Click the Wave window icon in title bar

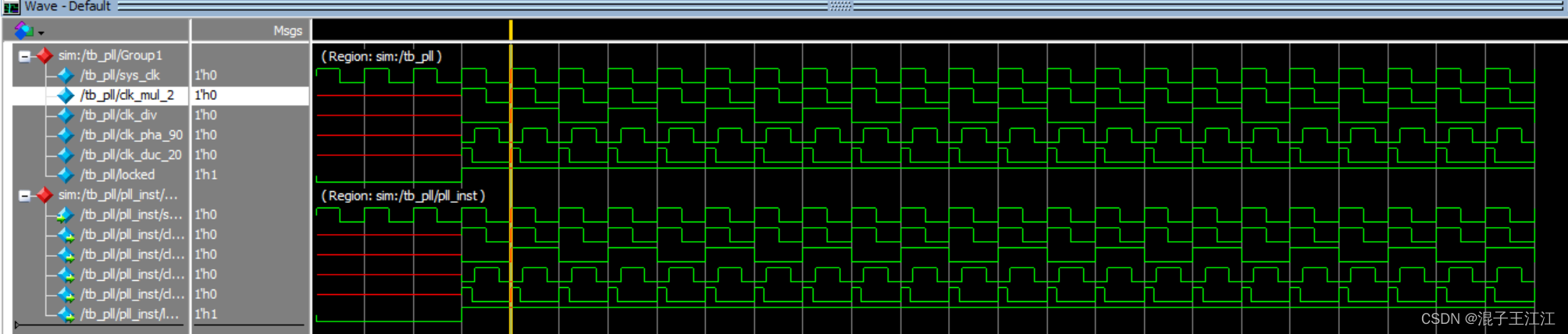click(11, 7)
